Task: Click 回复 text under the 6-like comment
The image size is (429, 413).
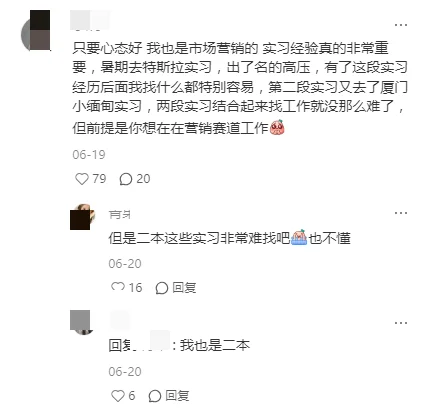Action: click(177, 396)
